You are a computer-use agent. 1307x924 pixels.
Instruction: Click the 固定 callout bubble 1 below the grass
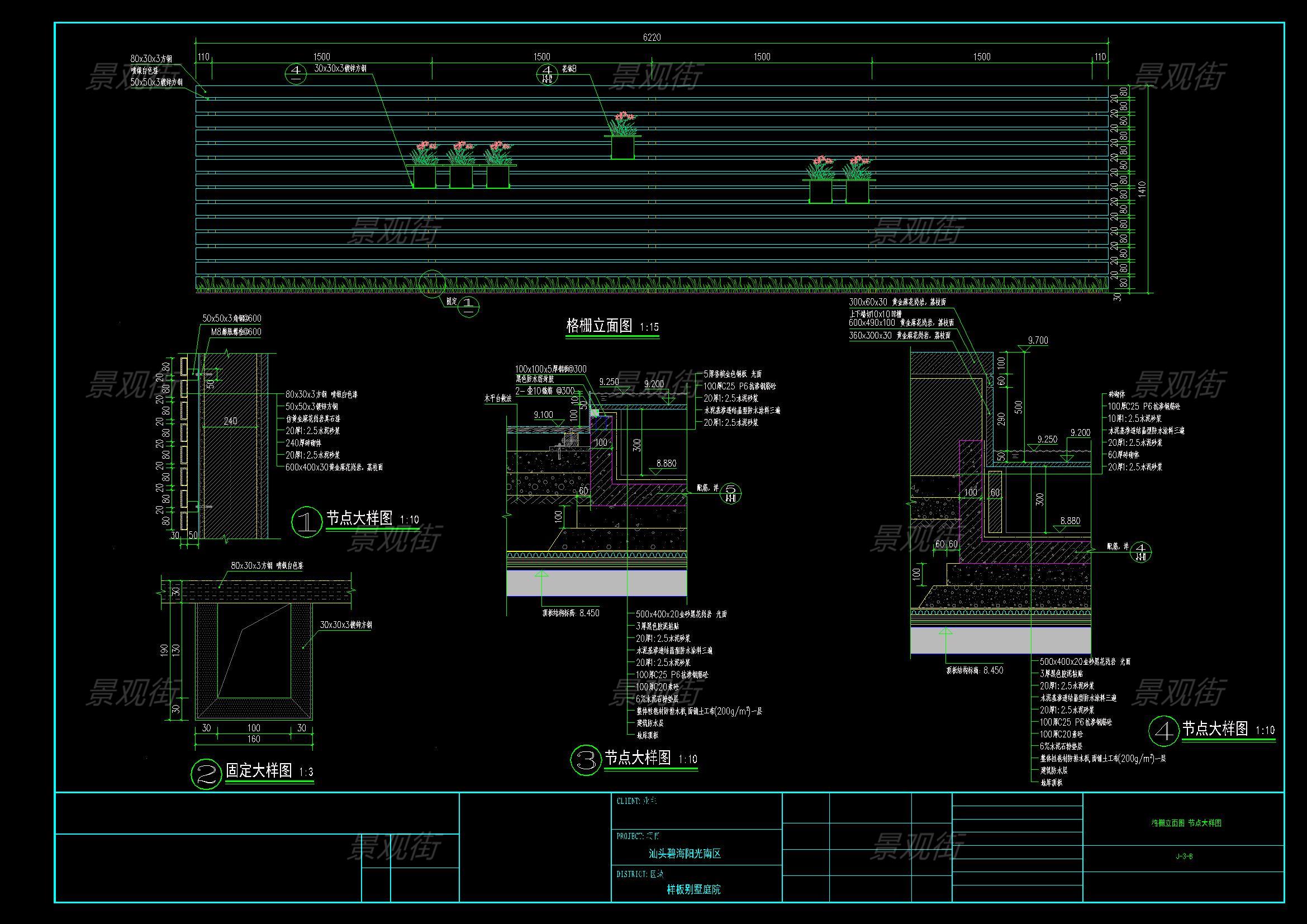(x=468, y=307)
